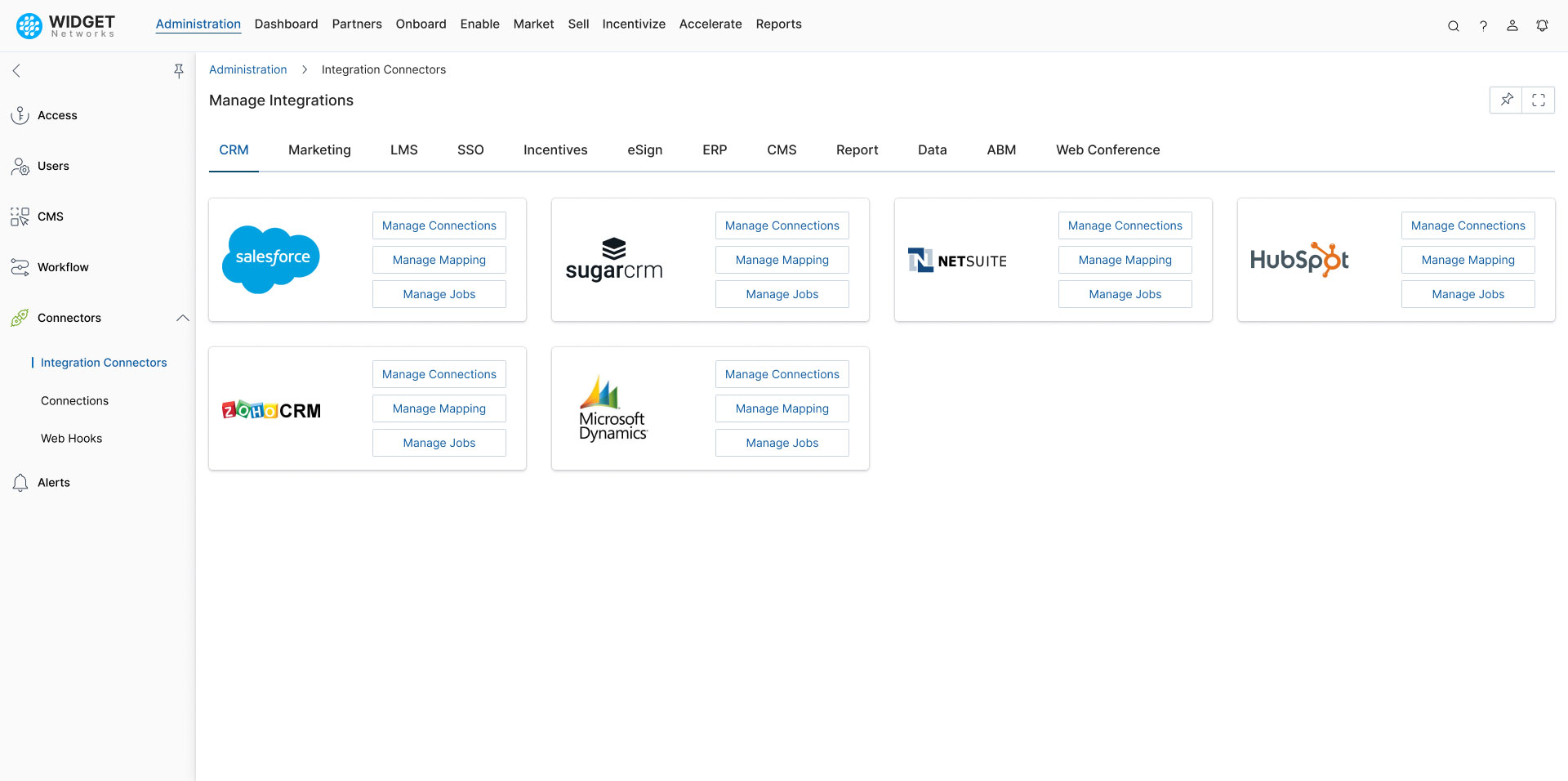Pin the sidebar with pushpin icon
The width and height of the screenshot is (1568, 781).
click(179, 71)
